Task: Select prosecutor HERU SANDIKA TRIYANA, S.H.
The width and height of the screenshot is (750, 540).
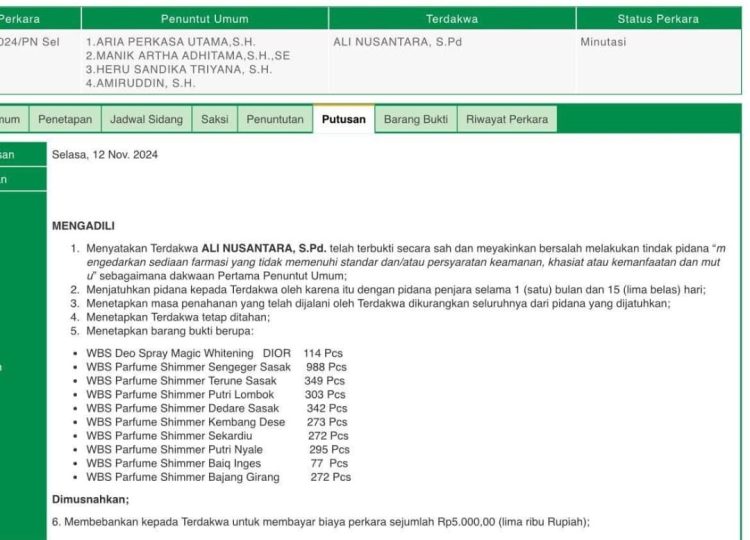Action: [x=179, y=69]
